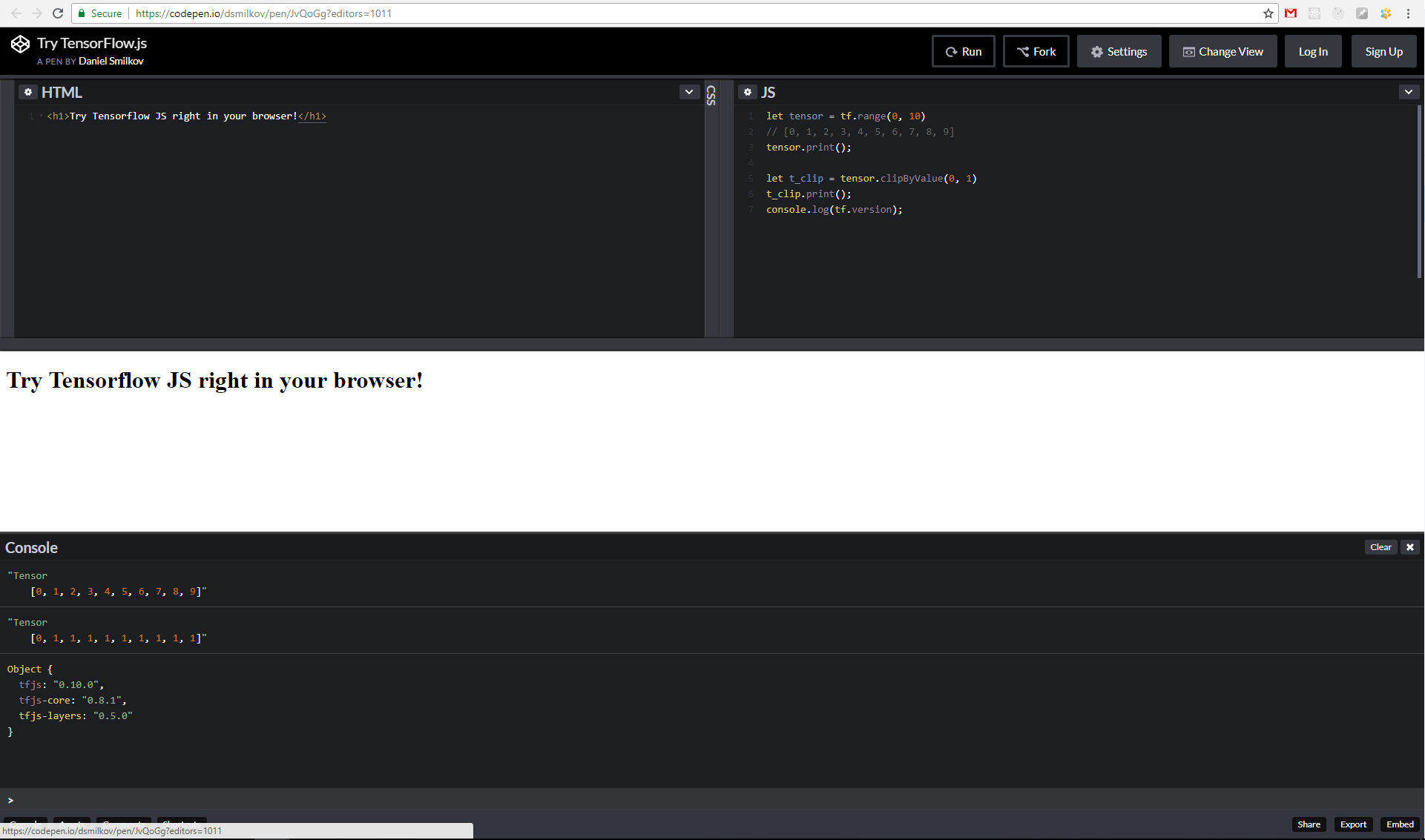Run the pen

[x=964, y=52]
